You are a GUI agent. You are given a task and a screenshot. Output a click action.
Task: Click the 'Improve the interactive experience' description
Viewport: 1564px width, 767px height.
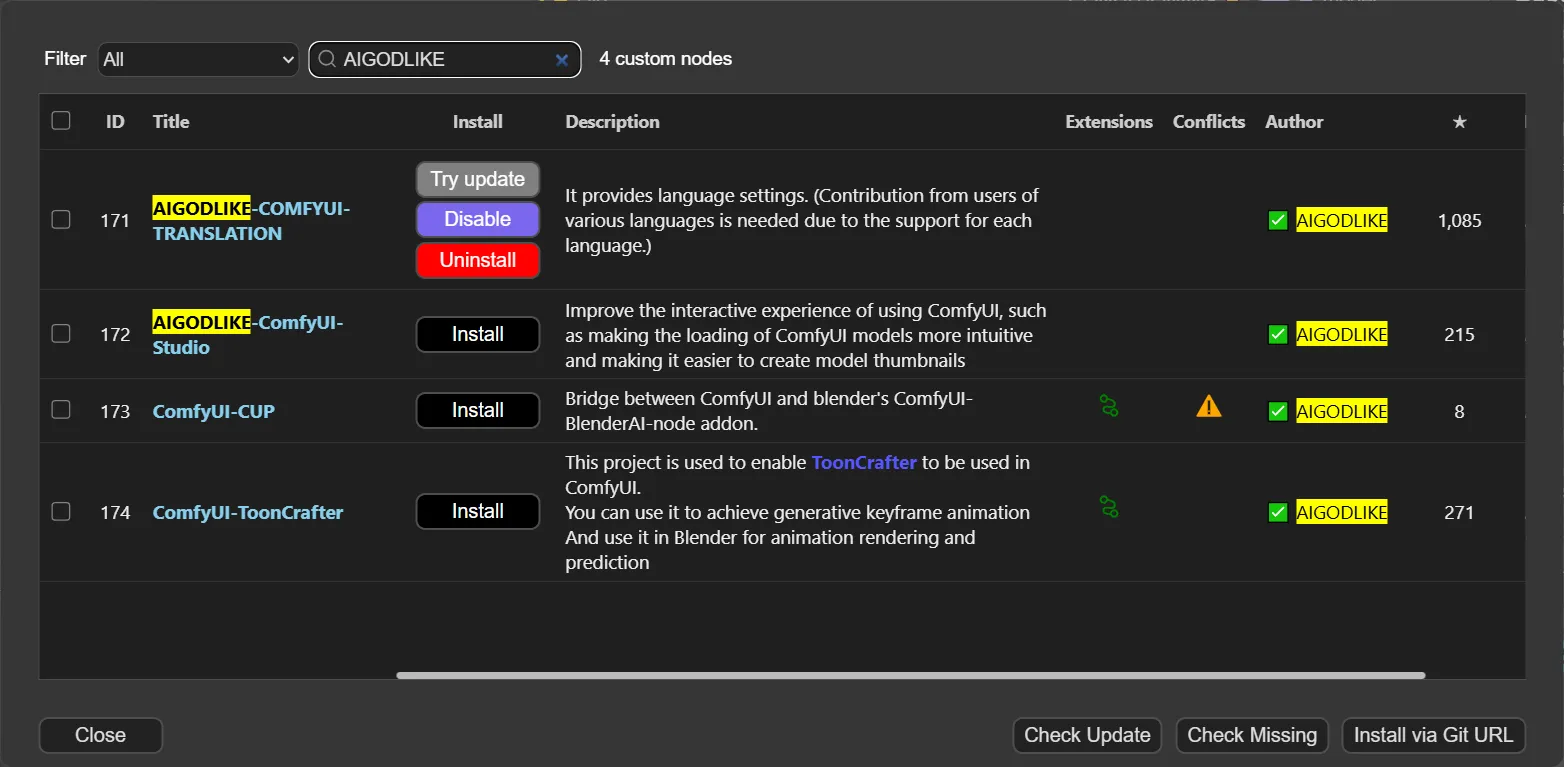click(x=805, y=335)
